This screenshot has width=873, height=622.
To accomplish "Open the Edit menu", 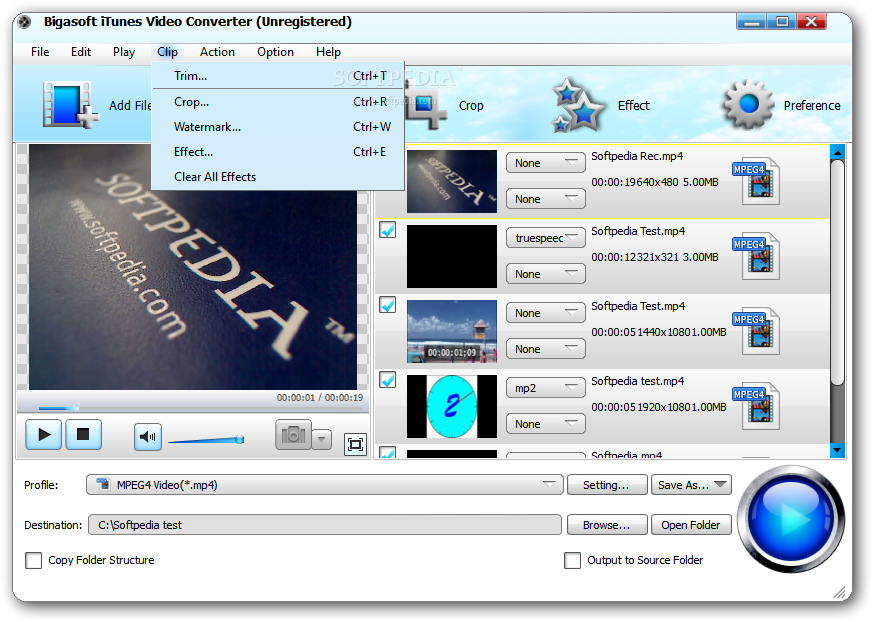I will tap(81, 52).
